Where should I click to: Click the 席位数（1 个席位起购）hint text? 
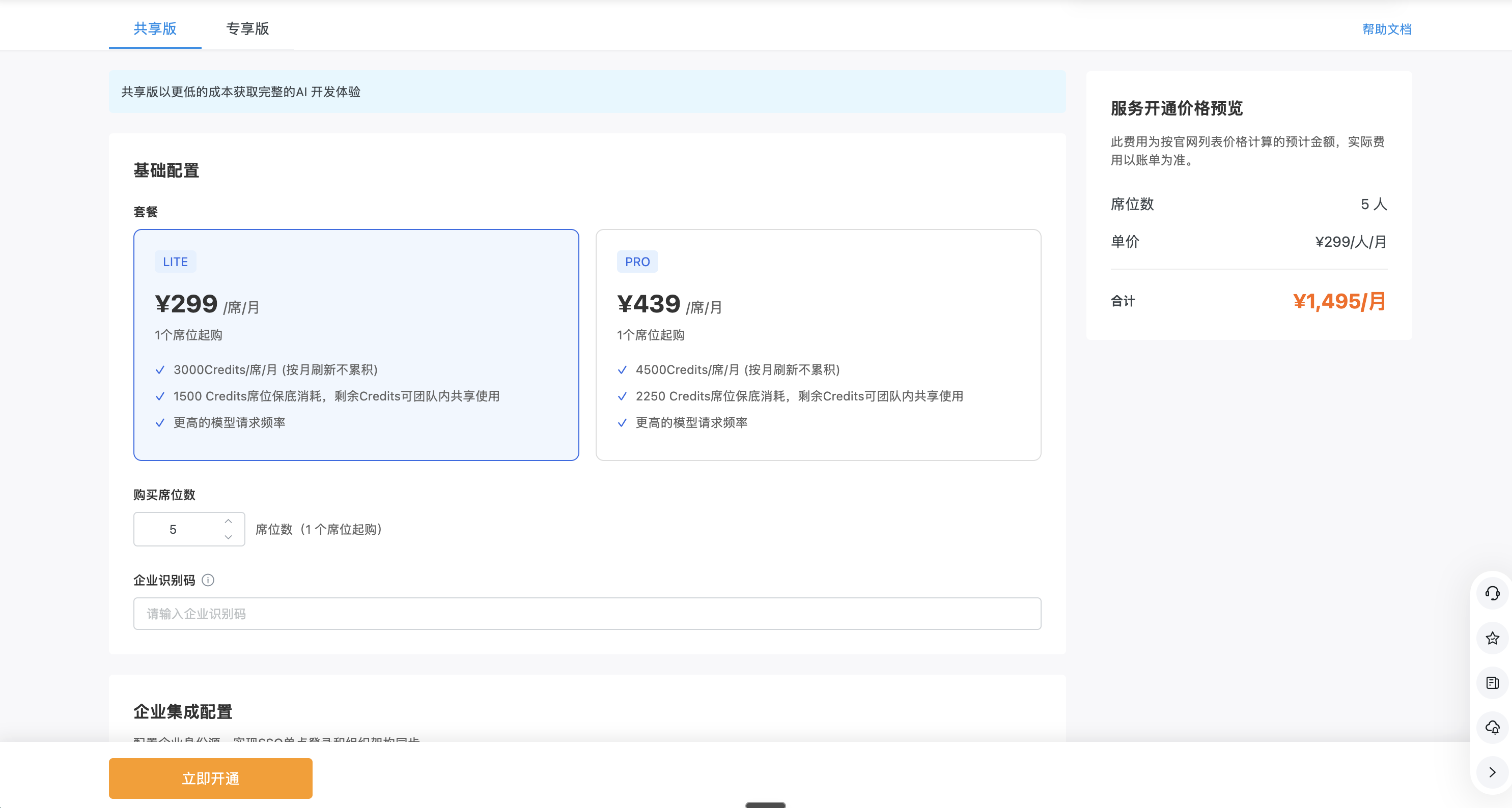[319, 529]
